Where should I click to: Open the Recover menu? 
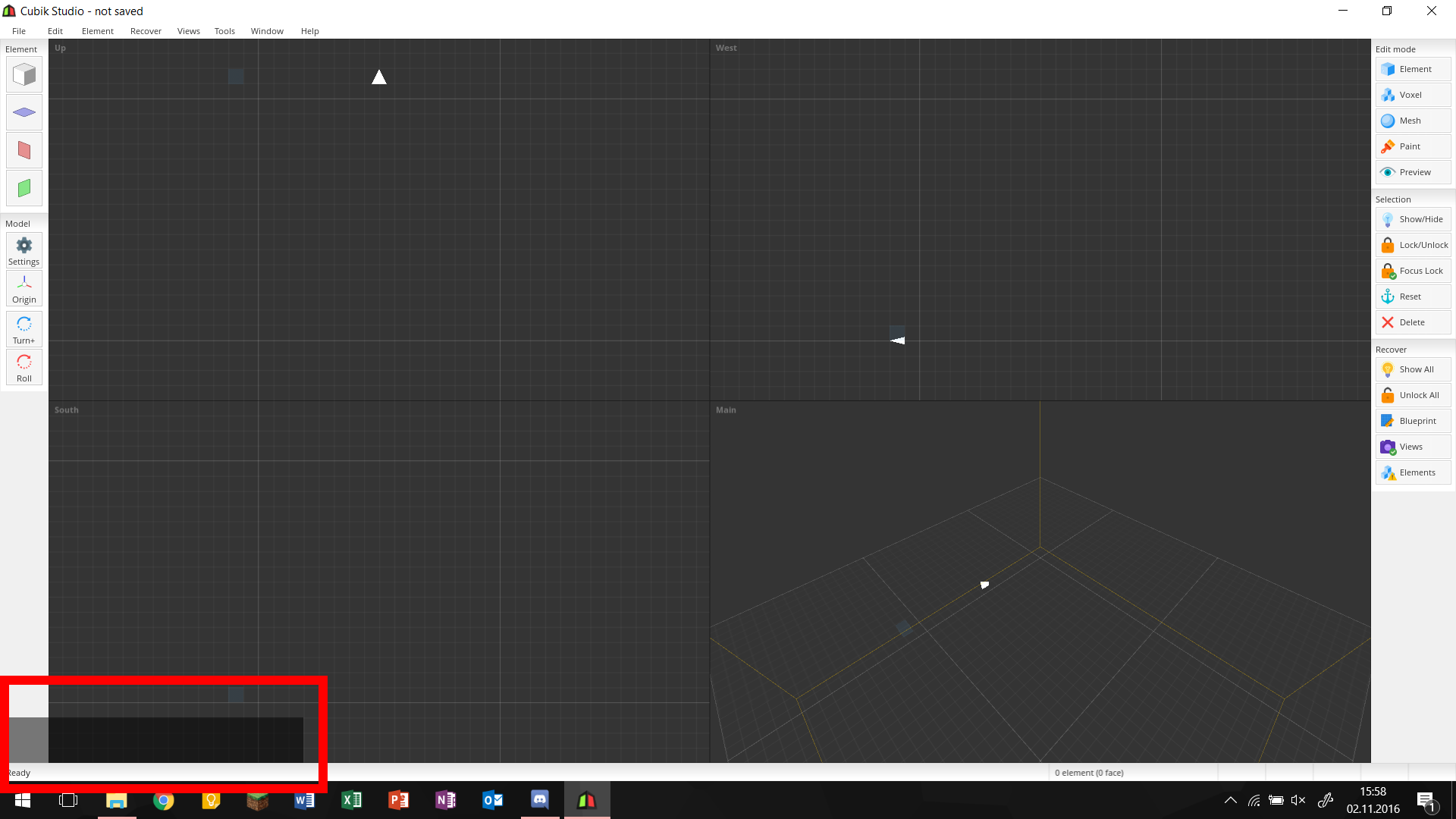click(146, 31)
